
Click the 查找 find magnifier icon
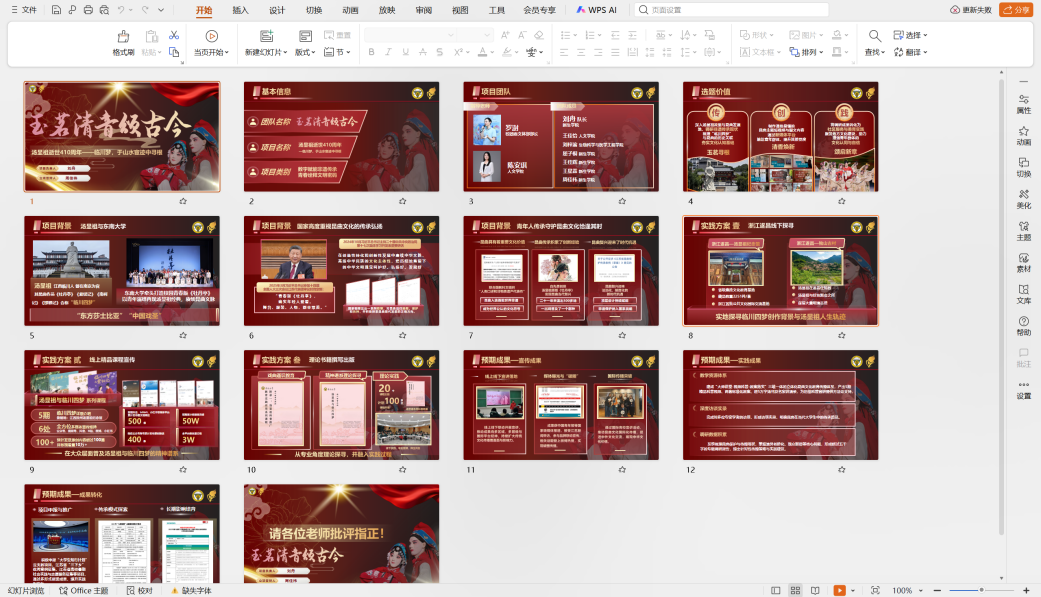875,36
